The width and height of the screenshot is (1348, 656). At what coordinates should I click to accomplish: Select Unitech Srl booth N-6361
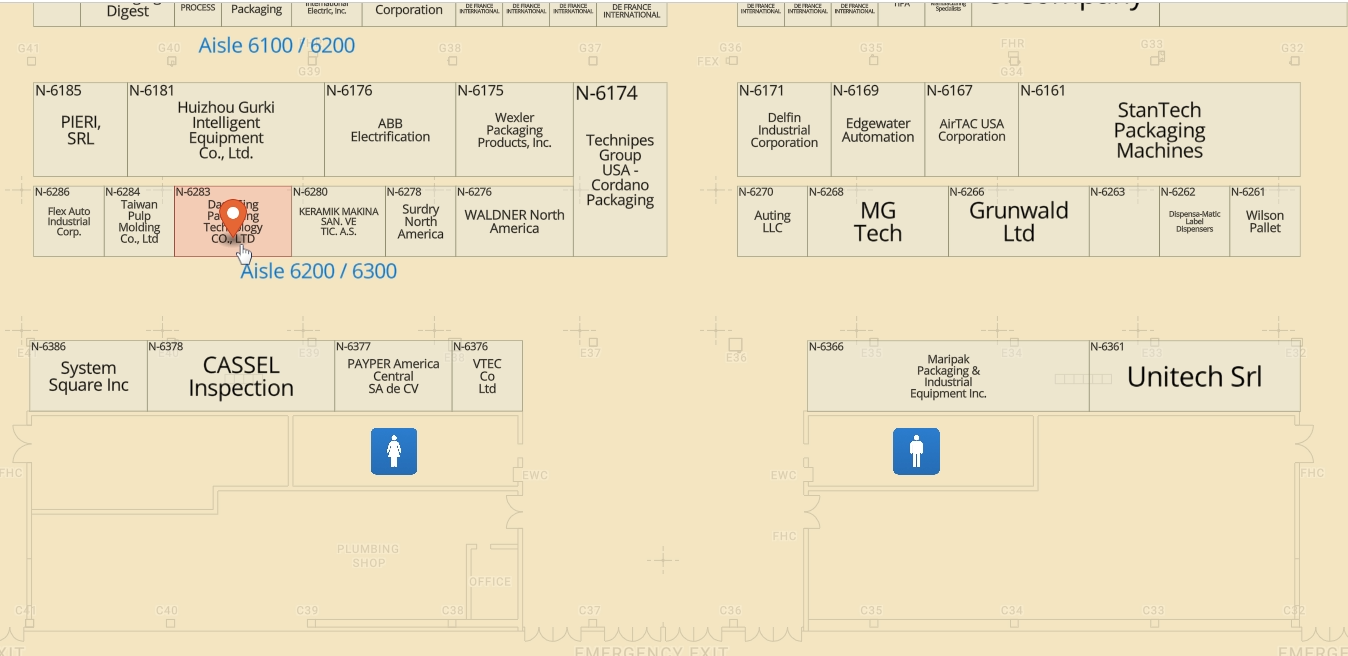pyautogui.click(x=1194, y=376)
